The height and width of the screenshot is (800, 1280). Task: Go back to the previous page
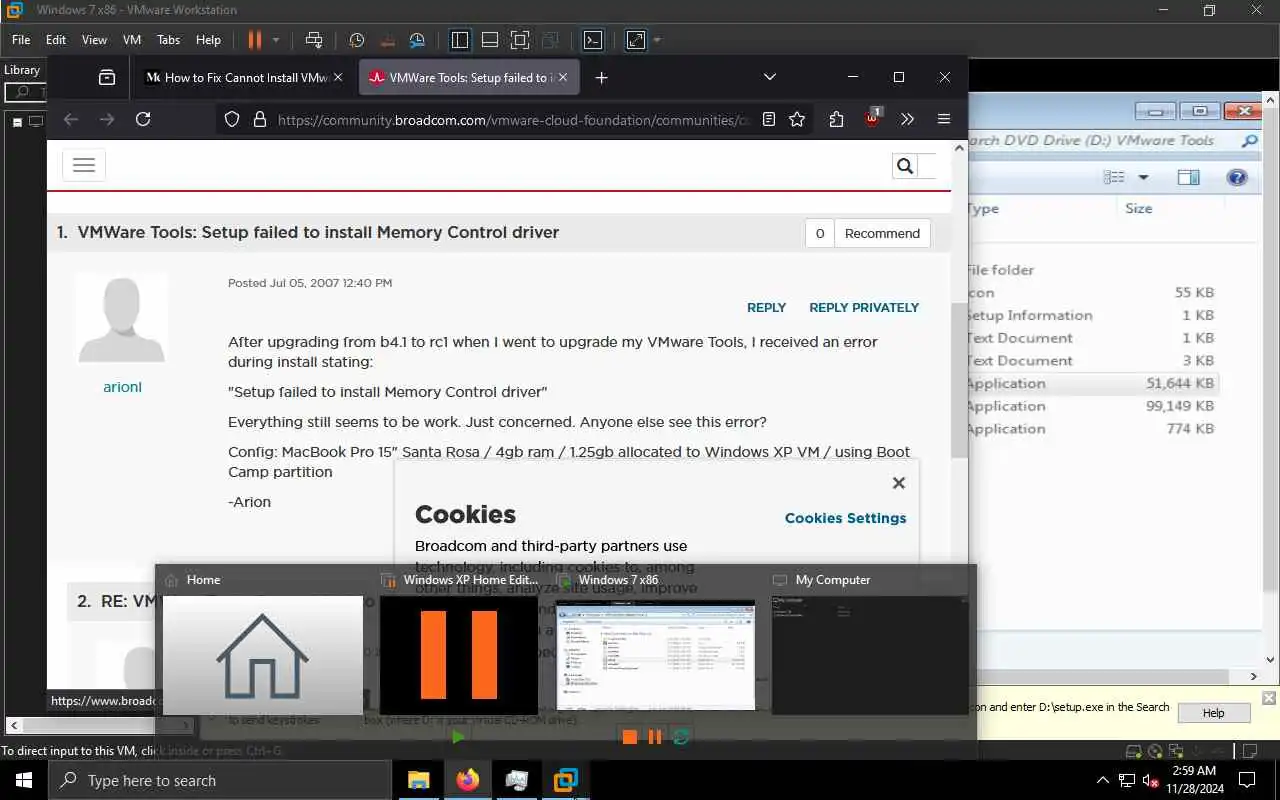70,119
